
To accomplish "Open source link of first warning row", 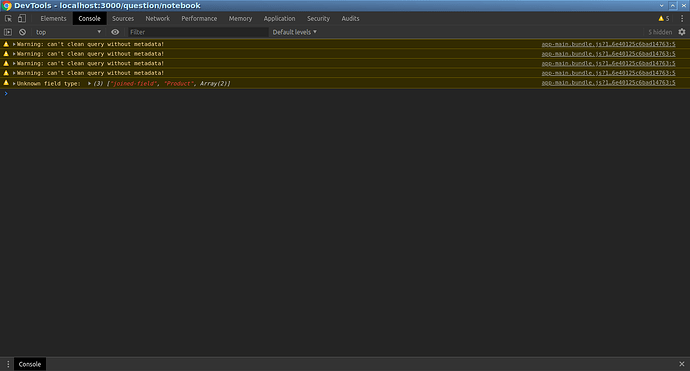I will [x=608, y=44].
